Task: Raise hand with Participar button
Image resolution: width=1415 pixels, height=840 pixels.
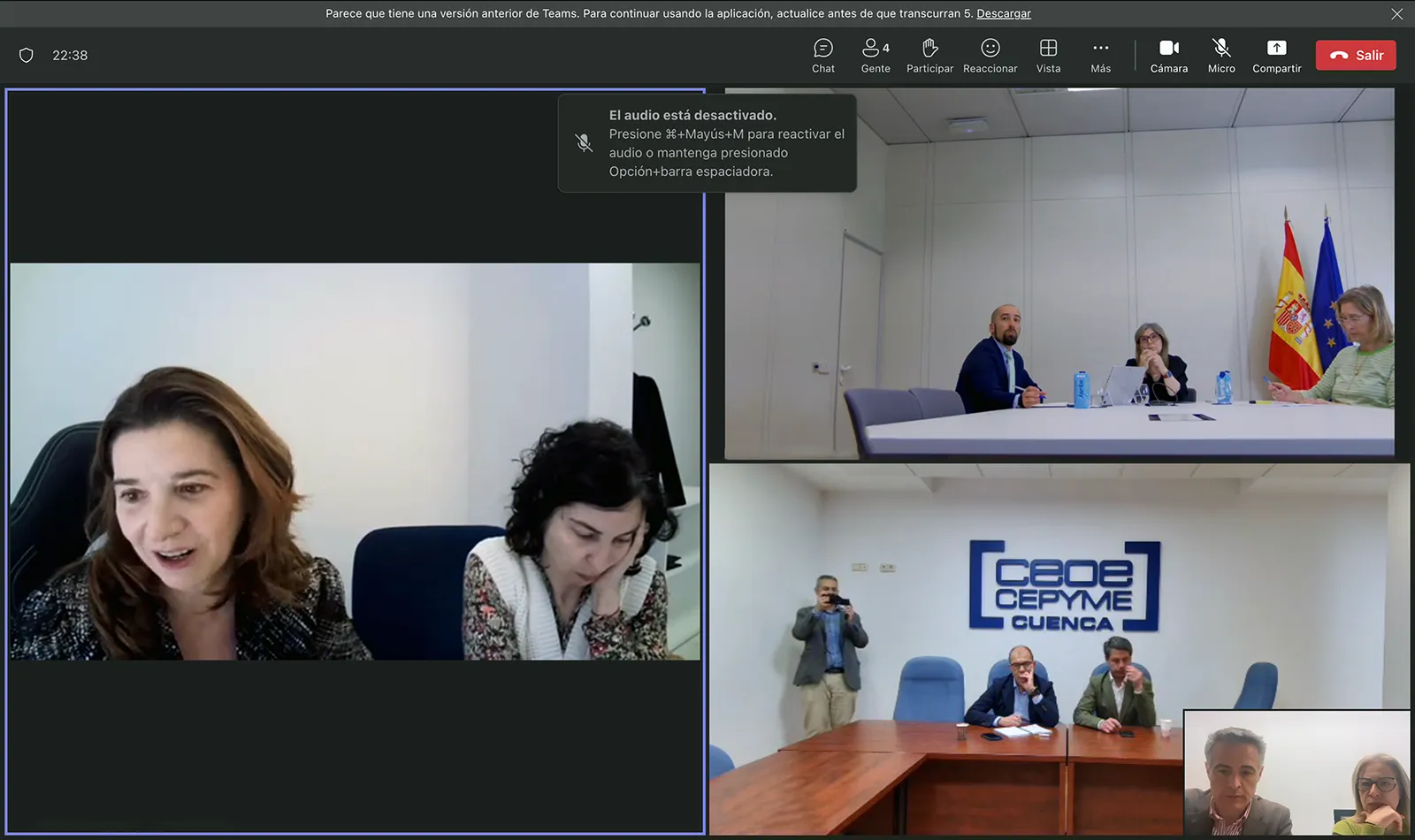Action: point(929,56)
